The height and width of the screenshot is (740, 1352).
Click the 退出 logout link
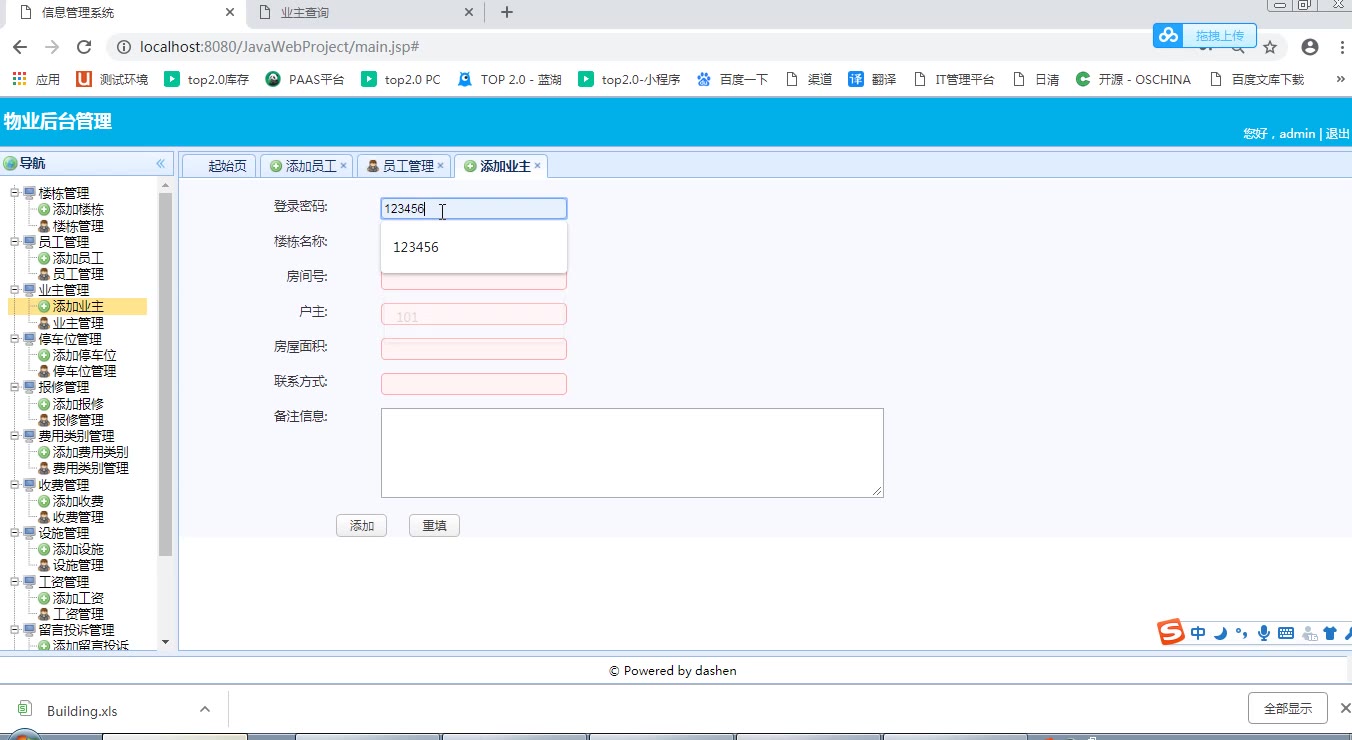1338,134
